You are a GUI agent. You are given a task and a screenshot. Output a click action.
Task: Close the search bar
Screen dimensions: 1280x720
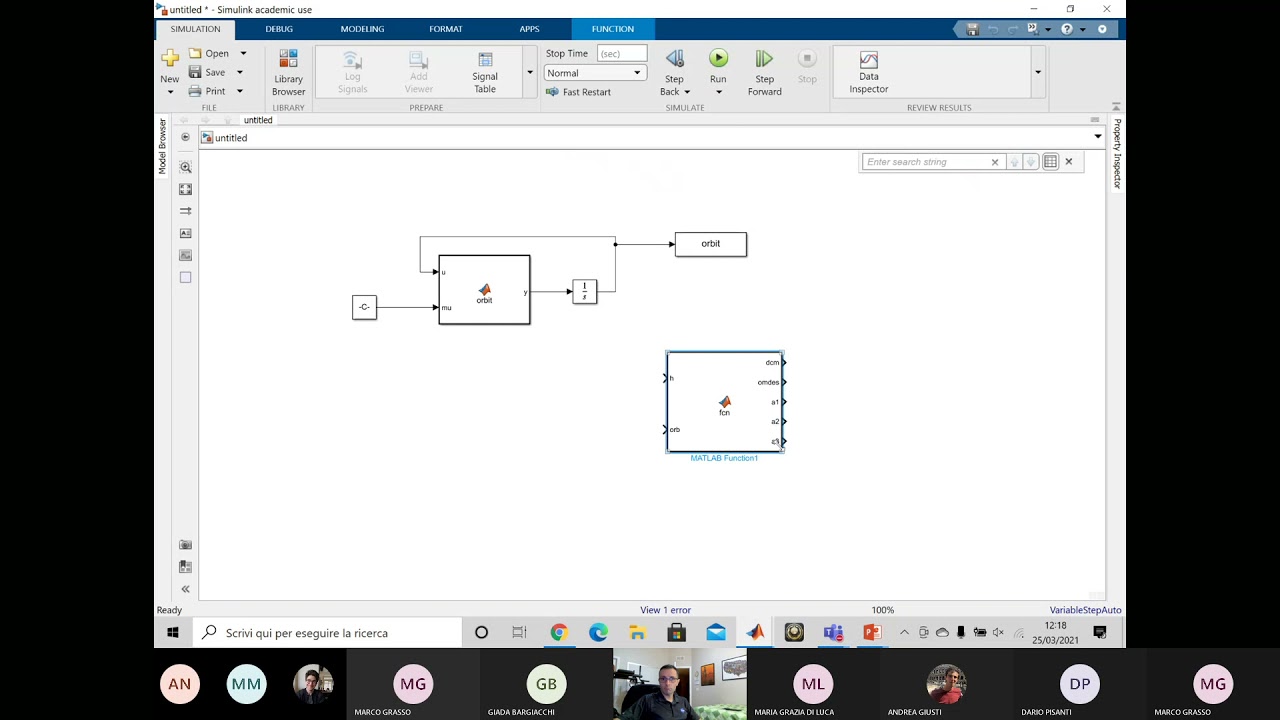(1068, 161)
